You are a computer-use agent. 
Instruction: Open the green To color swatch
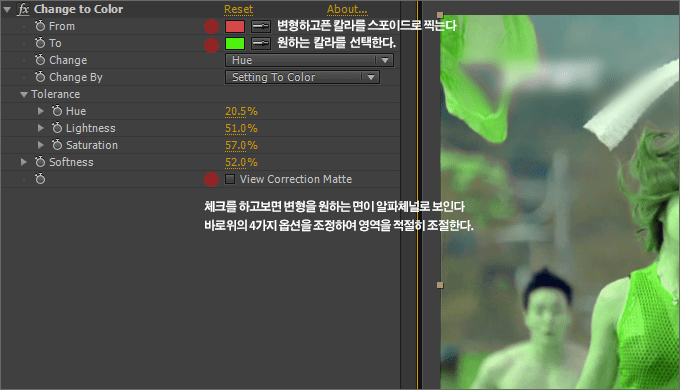point(235,43)
